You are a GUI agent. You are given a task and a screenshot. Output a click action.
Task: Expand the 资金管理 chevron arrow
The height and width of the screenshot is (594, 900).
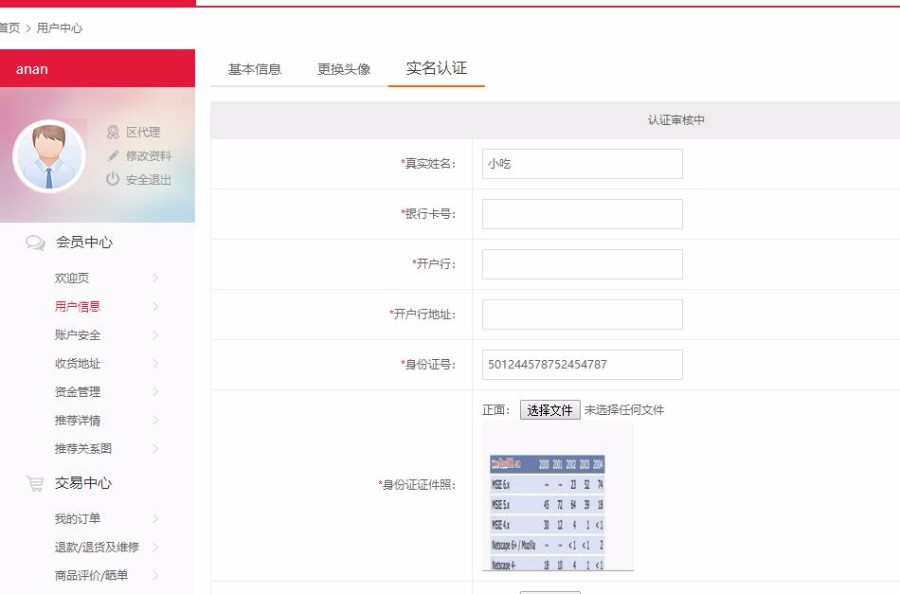[x=156, y=392]
